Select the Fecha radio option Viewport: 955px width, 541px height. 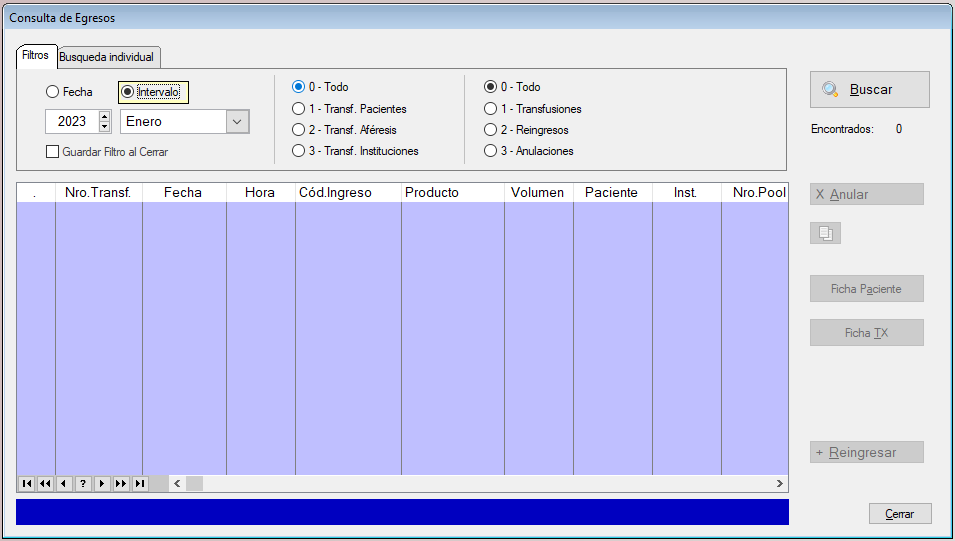(52, 92)
